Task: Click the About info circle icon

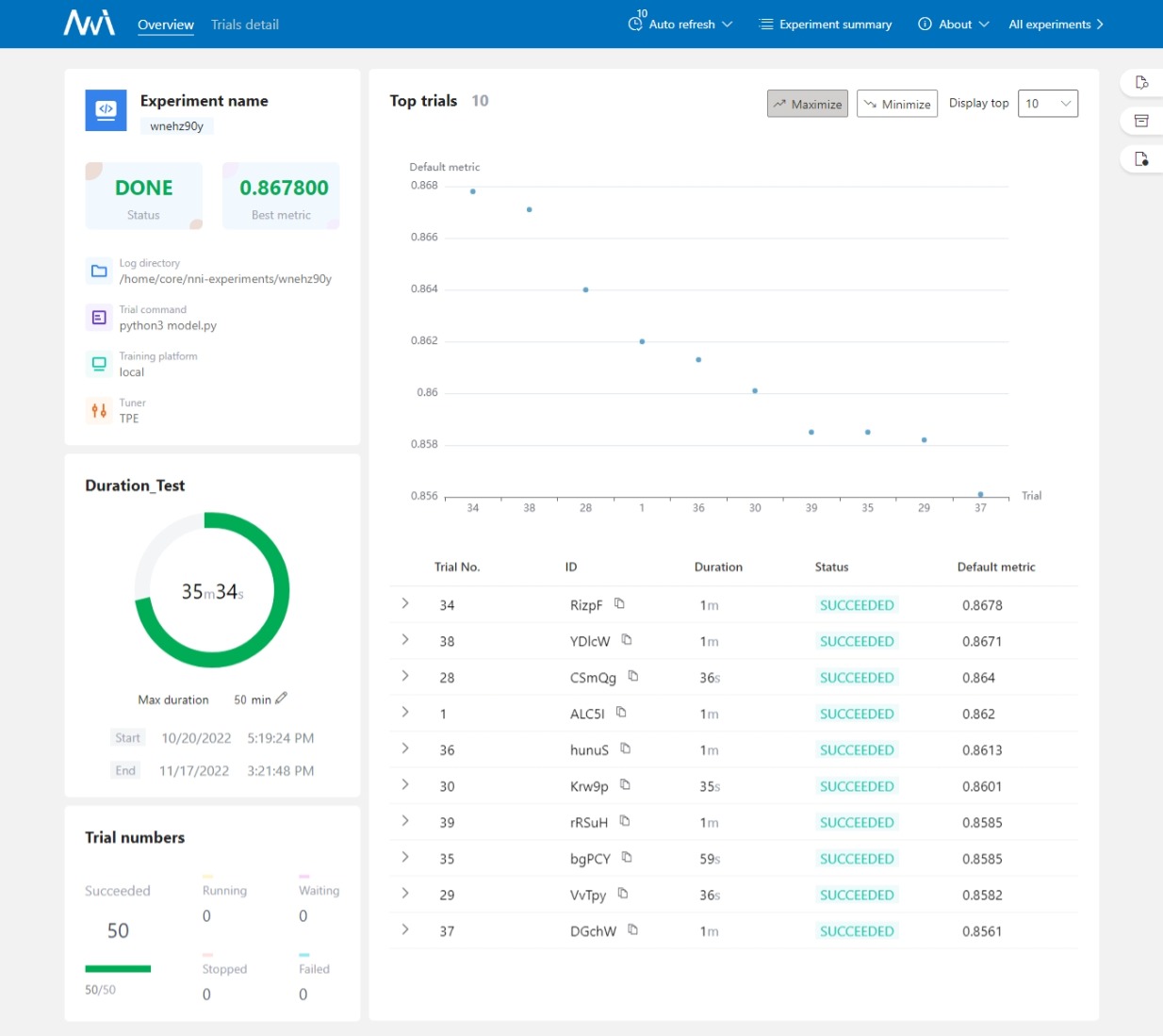Action: tap(925, 24)
